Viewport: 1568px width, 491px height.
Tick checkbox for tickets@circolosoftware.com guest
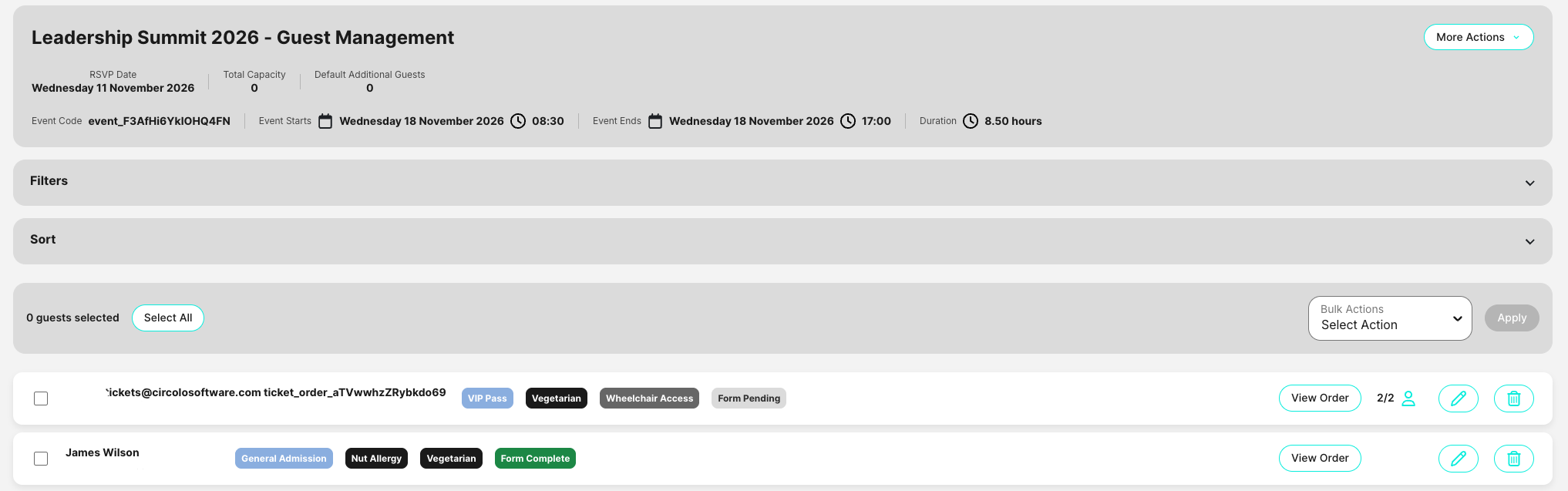point(41,399)
